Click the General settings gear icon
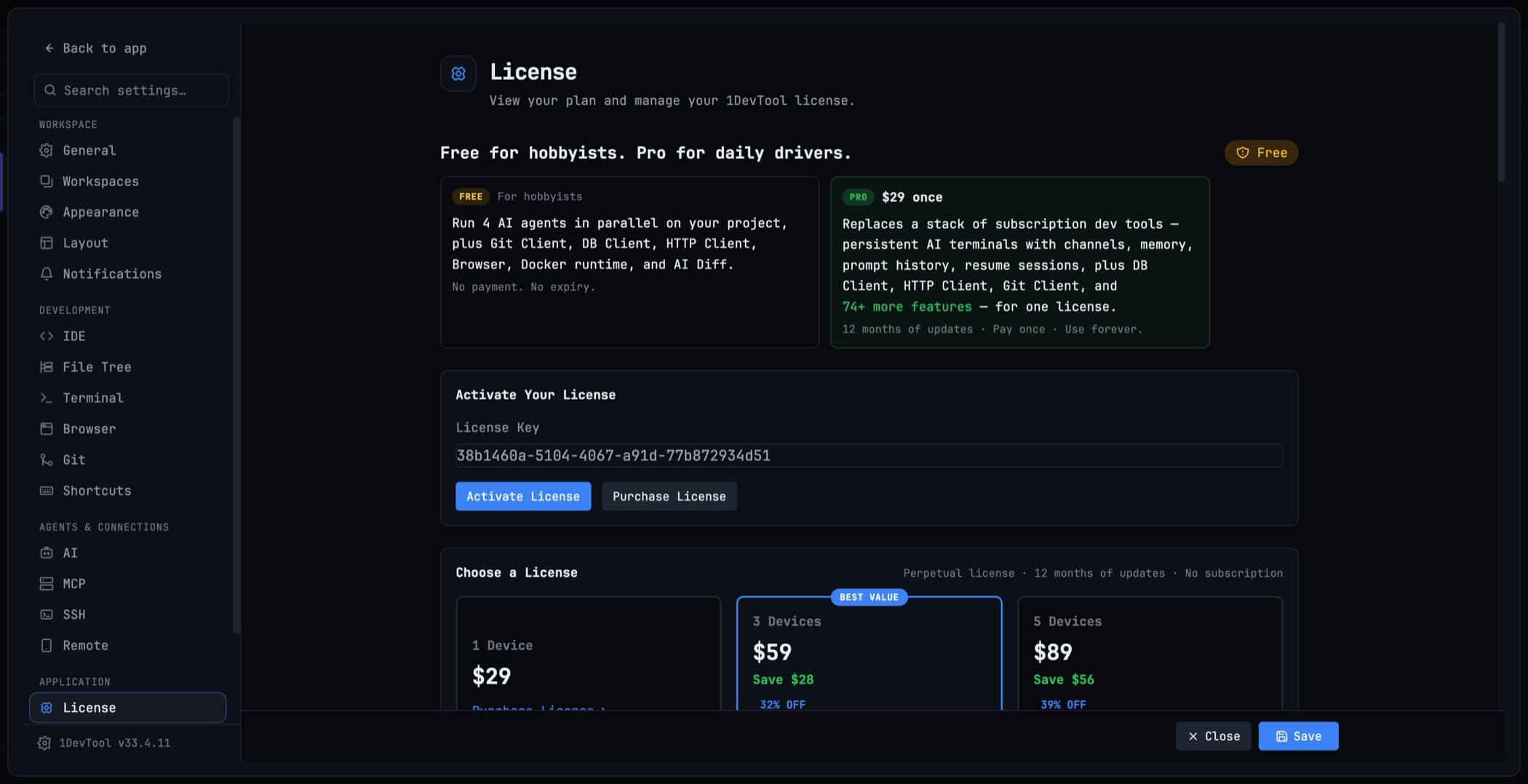Screen dimensions: 1528x784 click(x=47, y=151)
